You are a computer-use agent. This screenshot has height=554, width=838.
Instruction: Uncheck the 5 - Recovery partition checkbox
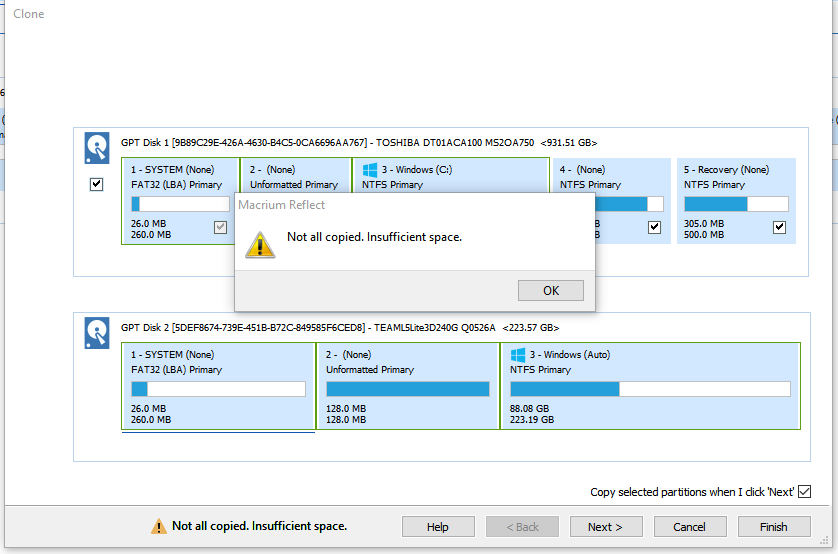point(779,227)
